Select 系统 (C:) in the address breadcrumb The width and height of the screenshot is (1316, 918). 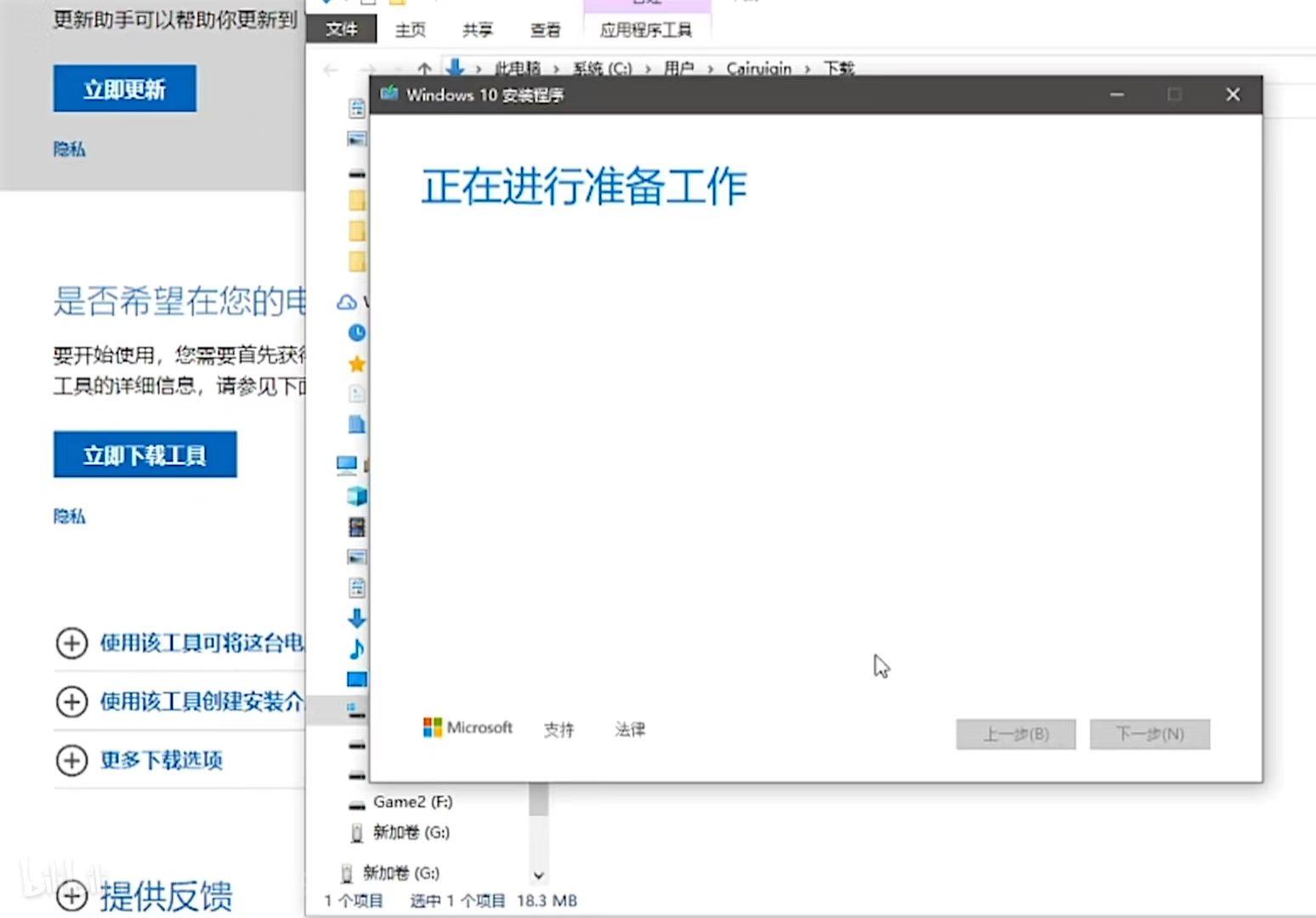coord(602,68)
